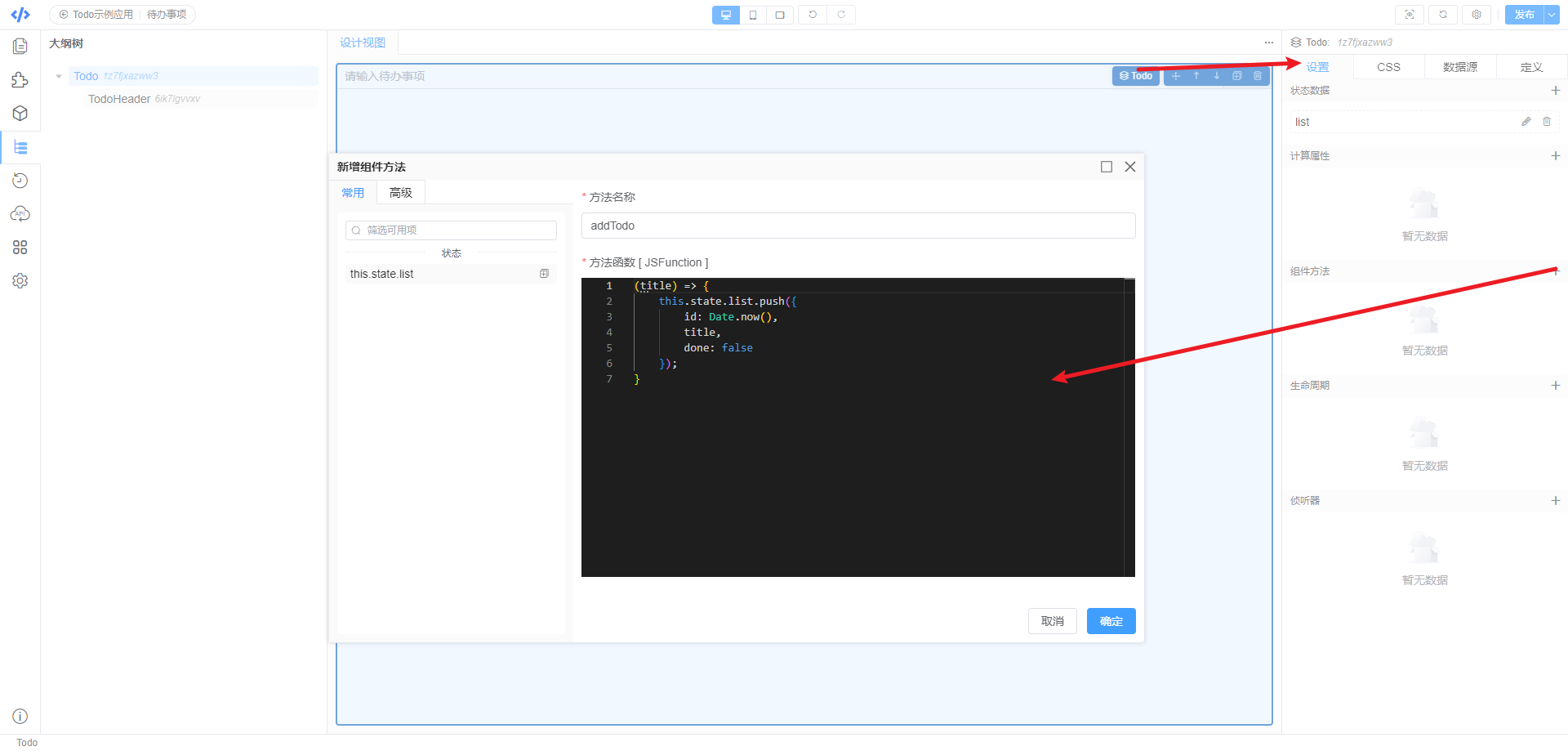Maximize the 新增组件方法 dialog
This screenshot has height=751, width=1568.
point(1107,167)
